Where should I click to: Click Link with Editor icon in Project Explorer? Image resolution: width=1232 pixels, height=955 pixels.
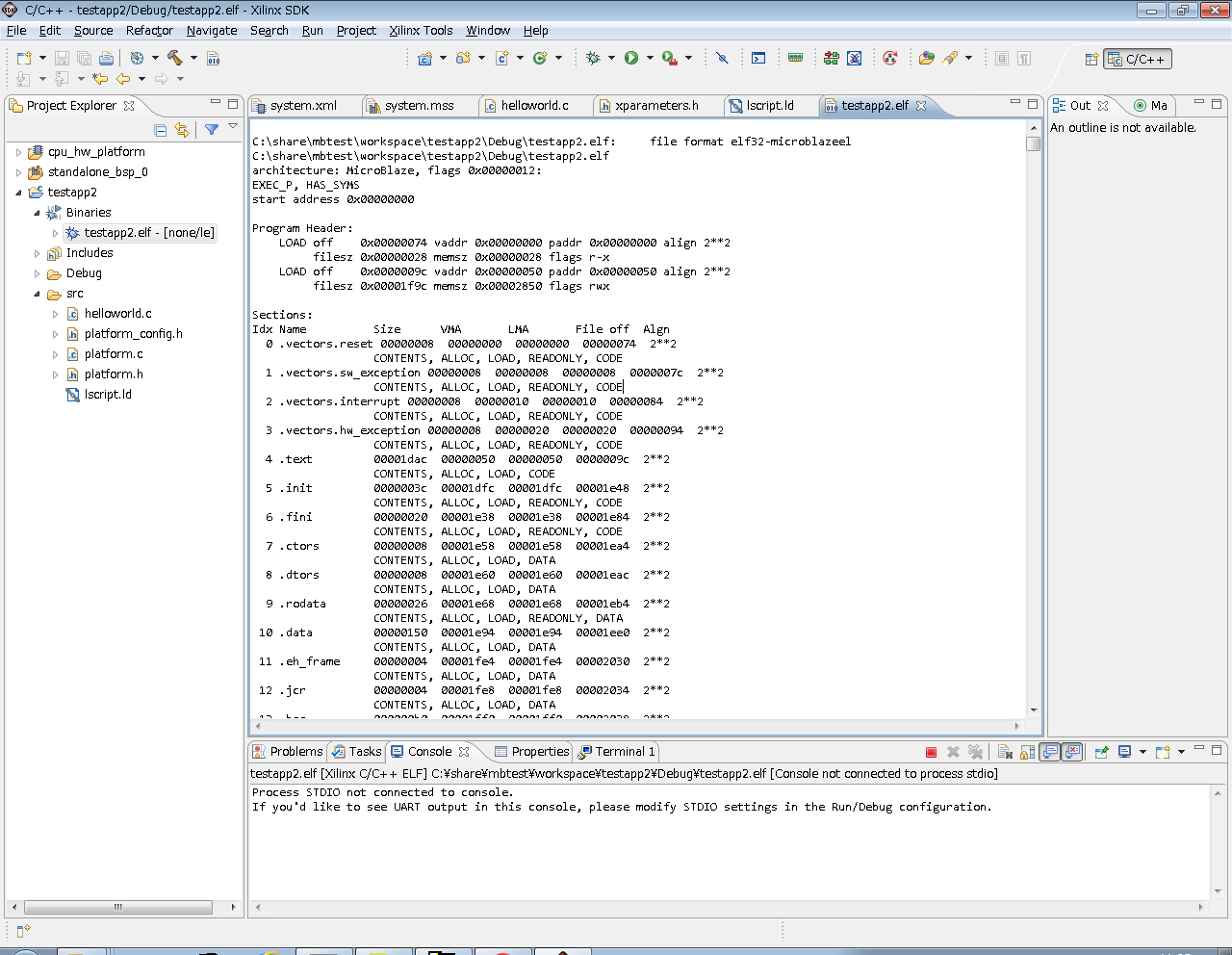pos(182,130)
